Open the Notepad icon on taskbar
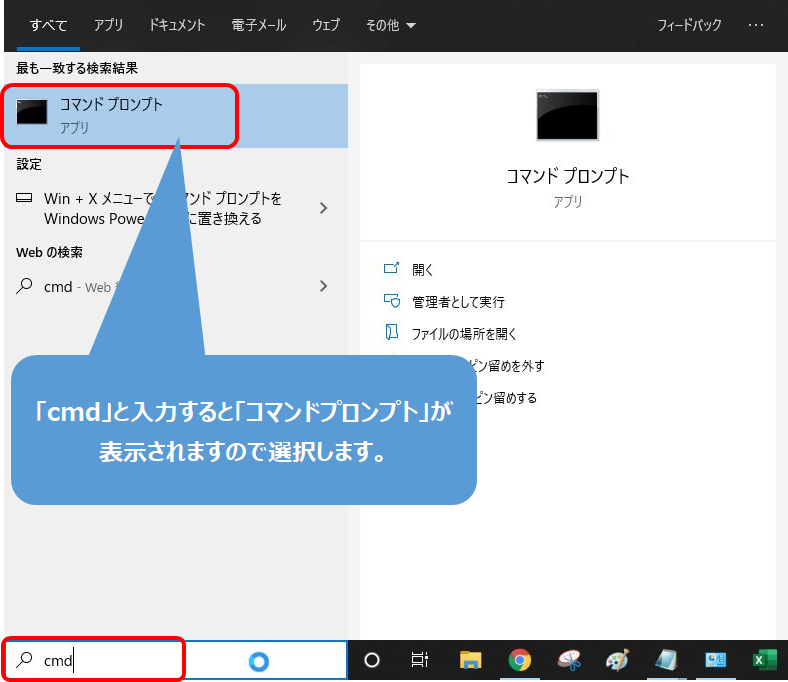 666,660
